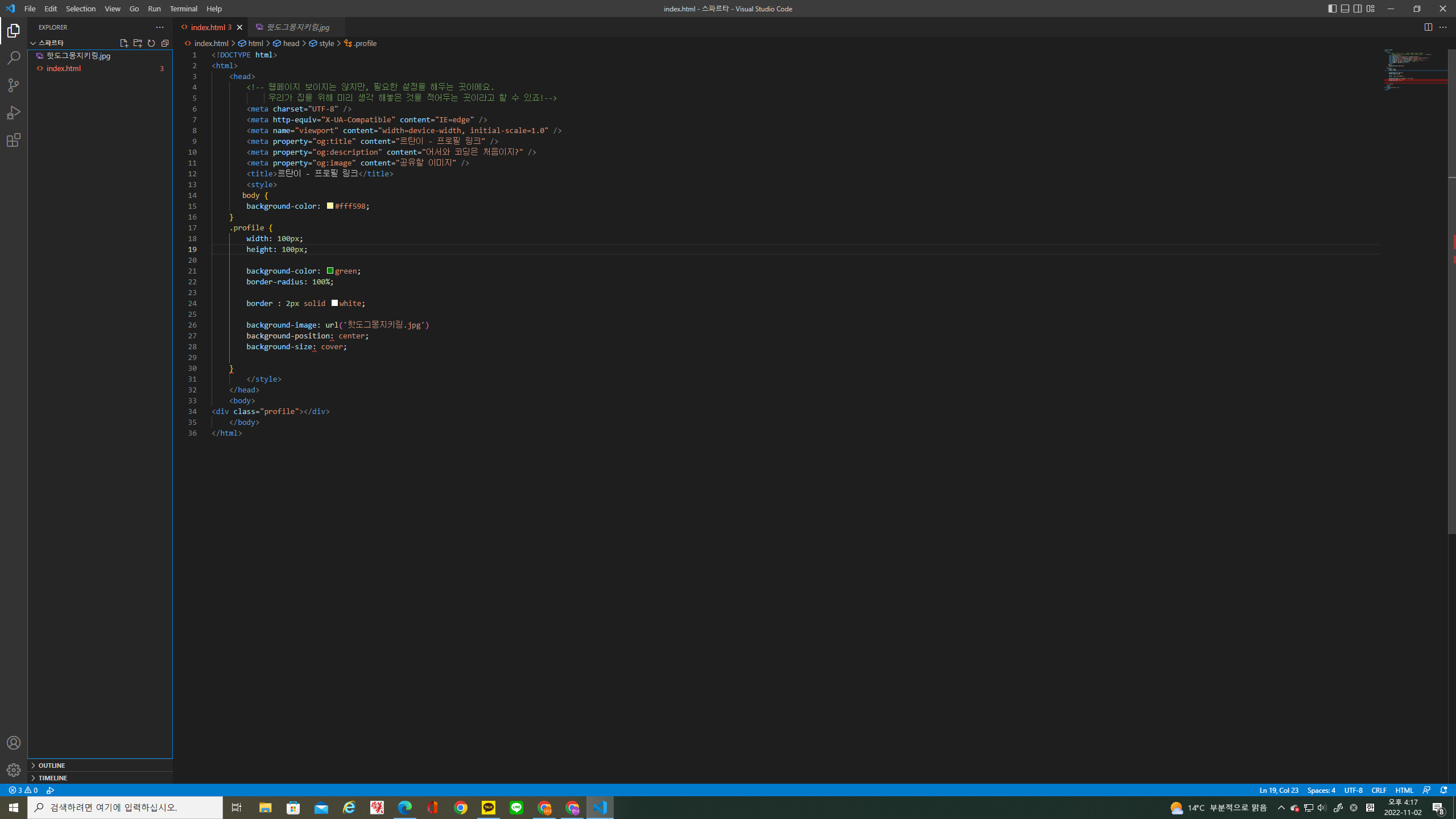The width and height of the screenshot is (1456, 819).
Task: Toggle the bottom panel layout icon
Action: 1345,9
